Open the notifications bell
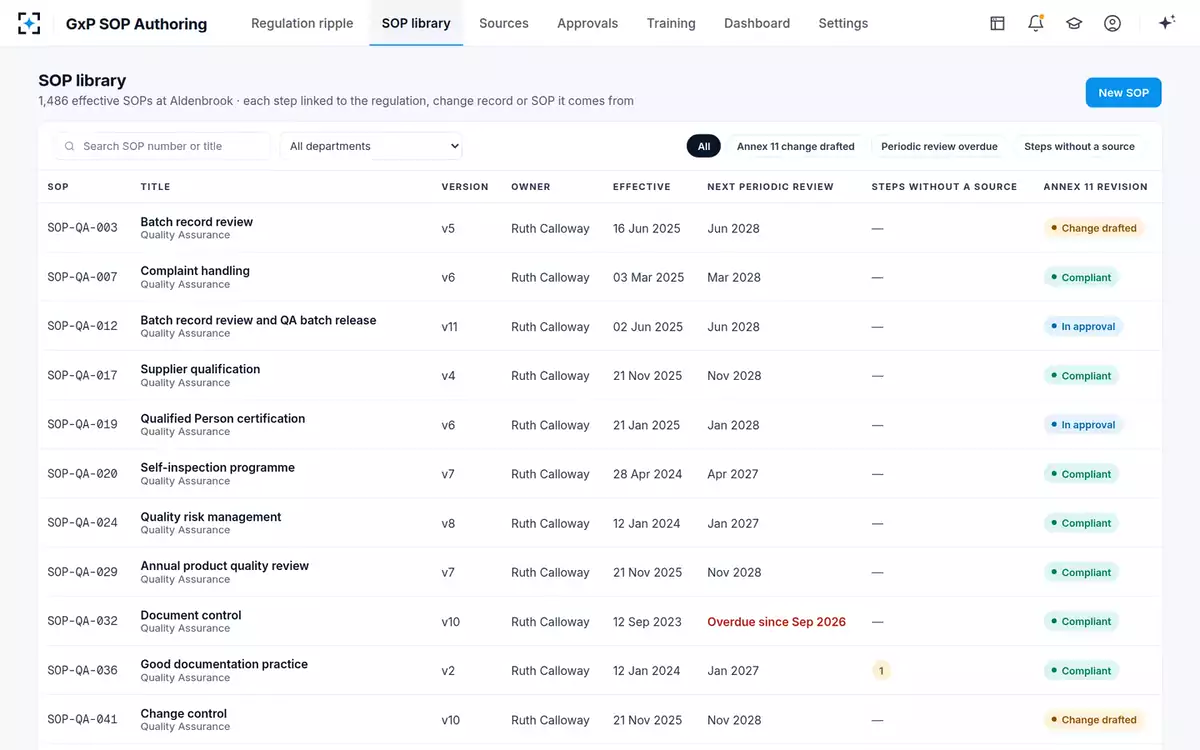 coord(1036,23)
